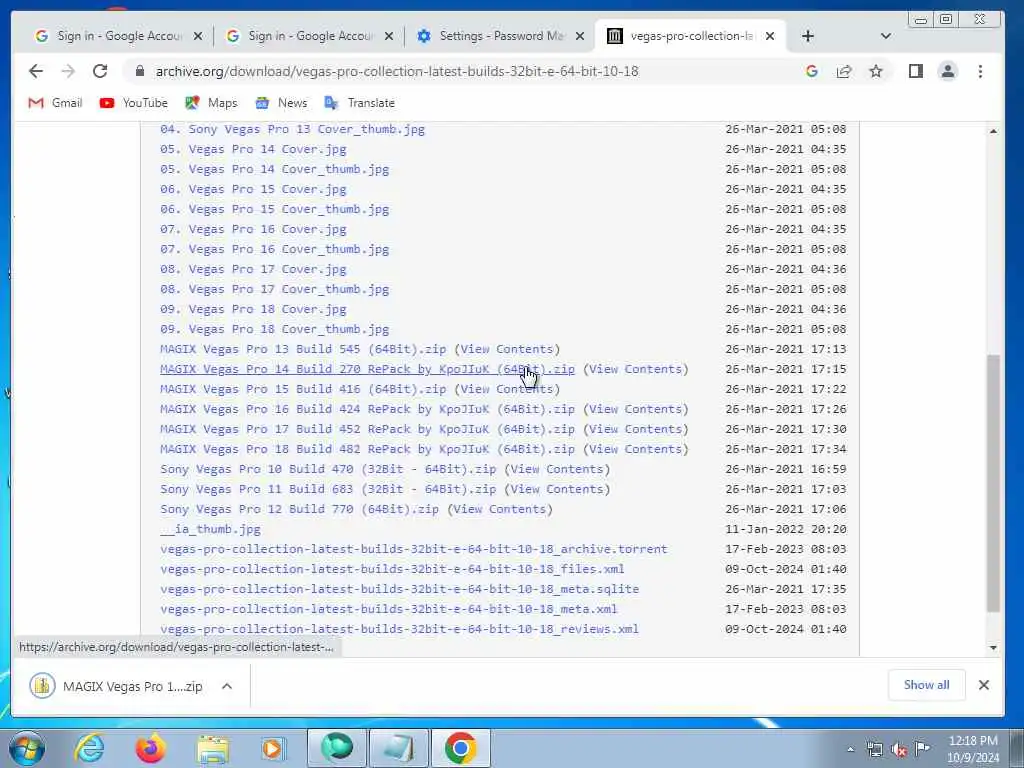
Task: Download MAGIX Vegas Pro 13 Build 545 zip
Action: (303, 349)
